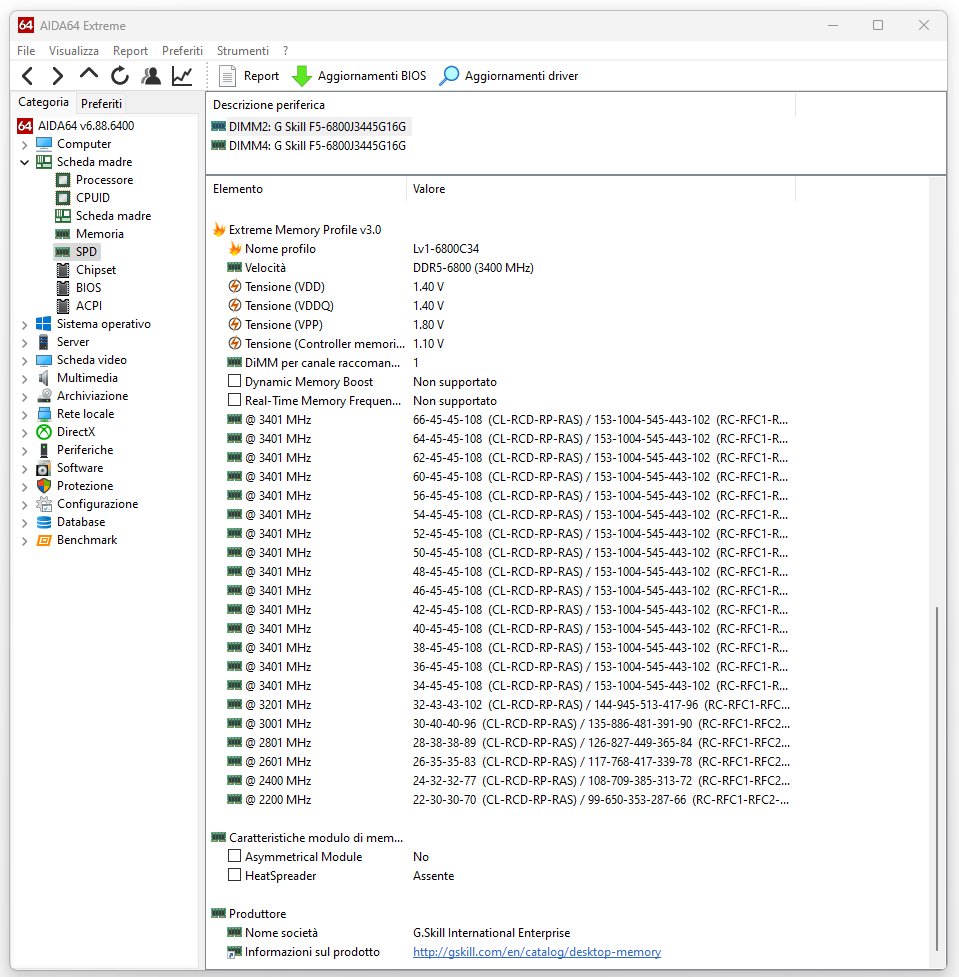Toggle the Dynamic Memory Boost checkbox
The height and width of the screenshot is (977, 959).
[234, 381]
